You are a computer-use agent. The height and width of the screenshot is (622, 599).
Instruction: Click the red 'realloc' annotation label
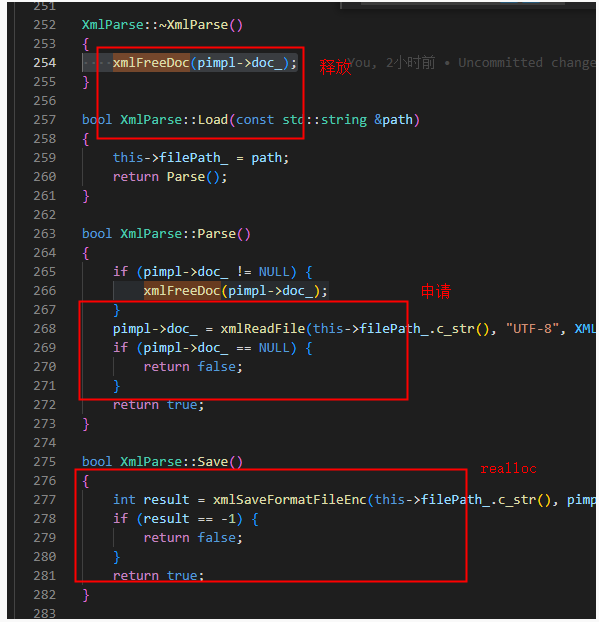(x=508, y=468)
